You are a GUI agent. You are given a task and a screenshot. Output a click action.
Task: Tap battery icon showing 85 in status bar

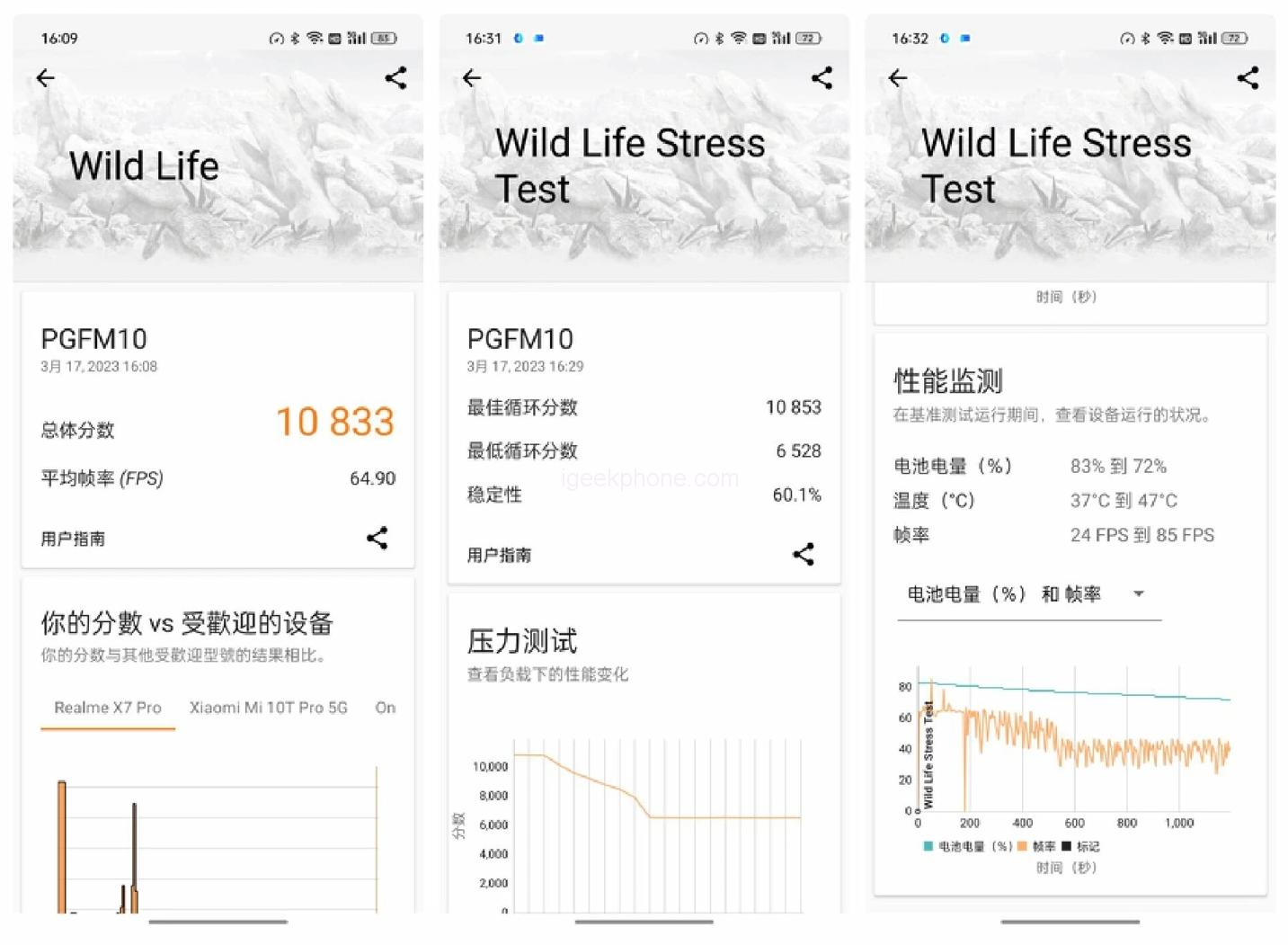(x=385, y=38)
